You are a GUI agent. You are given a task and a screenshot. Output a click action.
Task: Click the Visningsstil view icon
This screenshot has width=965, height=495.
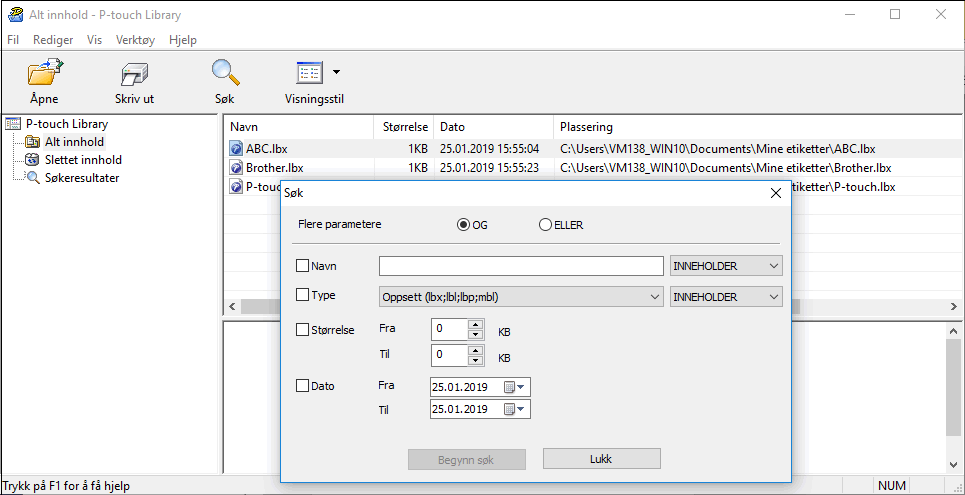[310, 73]
